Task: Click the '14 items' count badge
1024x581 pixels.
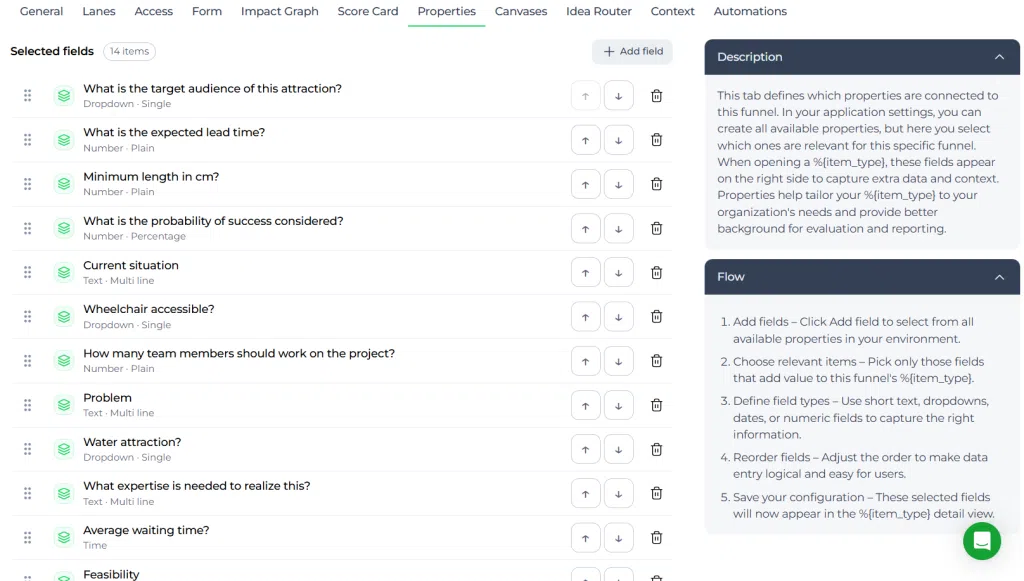Action: tap(129, 52)
